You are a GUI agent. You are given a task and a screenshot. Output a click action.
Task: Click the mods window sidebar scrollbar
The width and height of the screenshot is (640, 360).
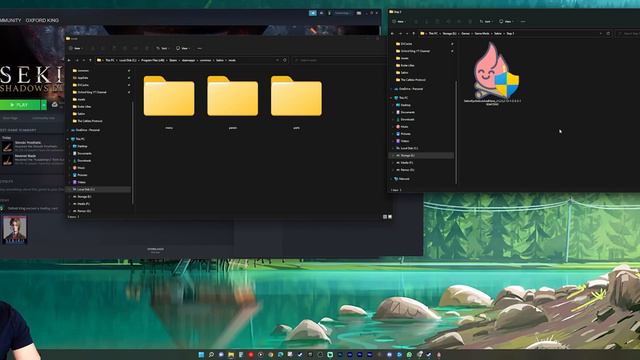[133, 153]
